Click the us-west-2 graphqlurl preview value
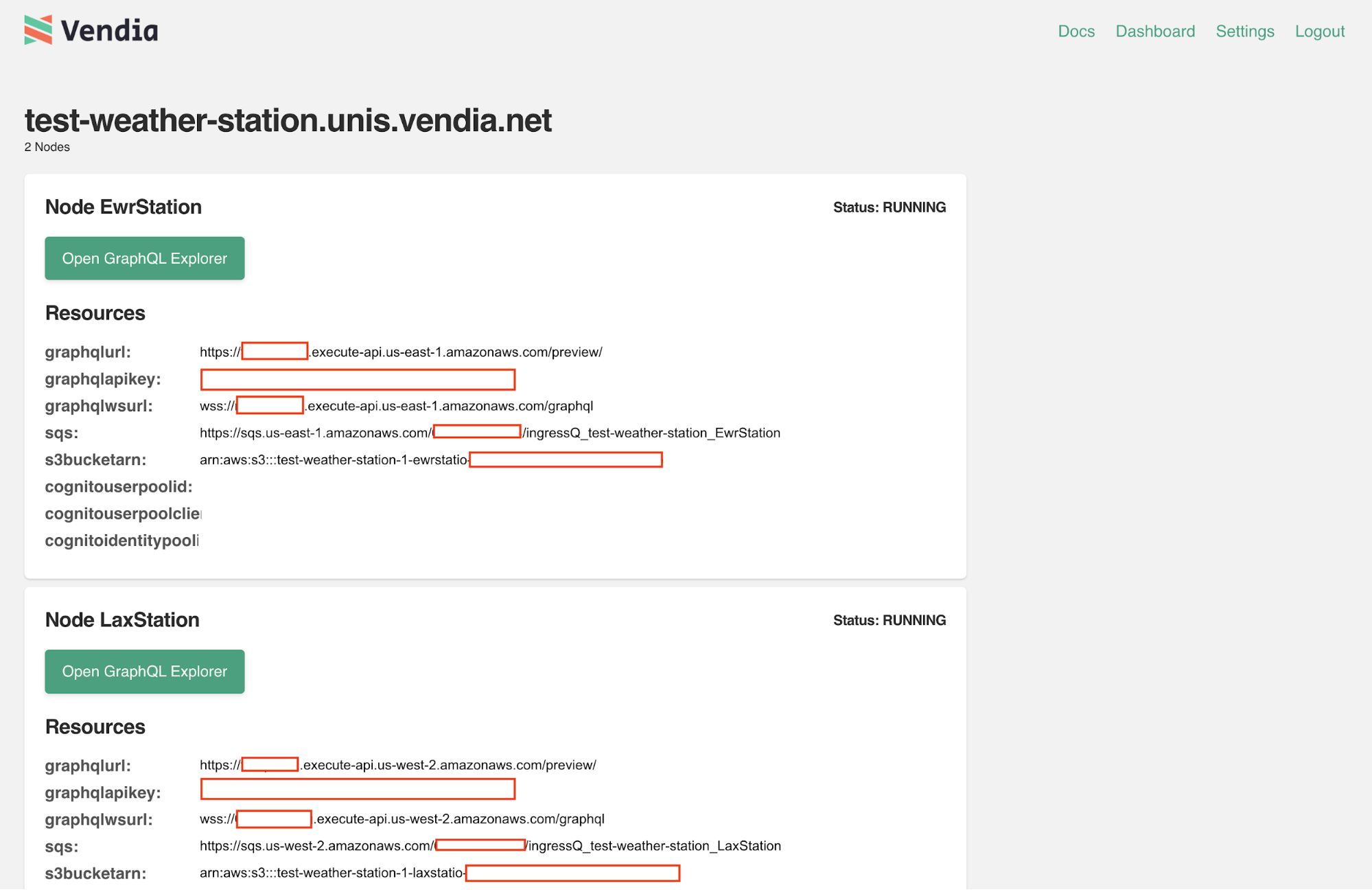1372x890 pixels. click(x=398, y=765)
